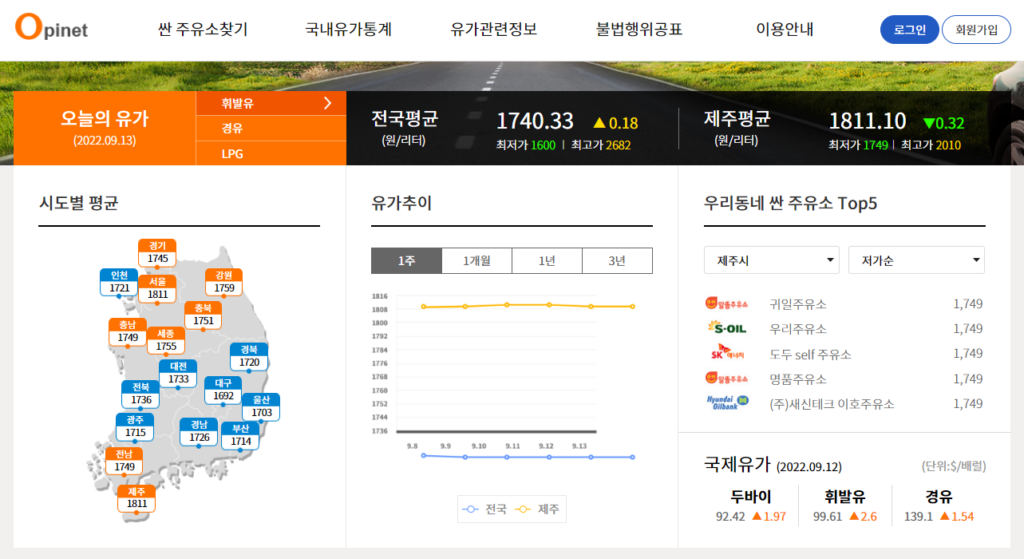The height and width of the screenshot is (559, 1024).
Task: Click the 9.13 data point on 제주 line
Action: tap(632, 306)
